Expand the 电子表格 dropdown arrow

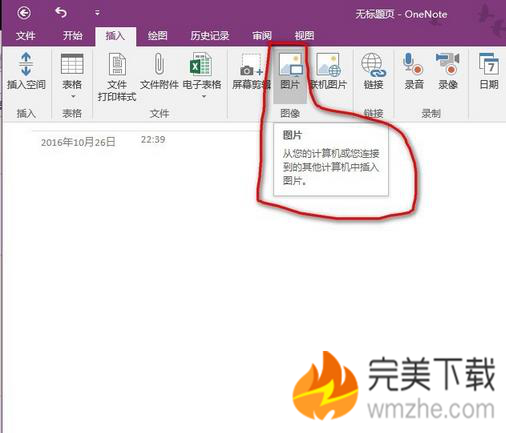point(204,97)
